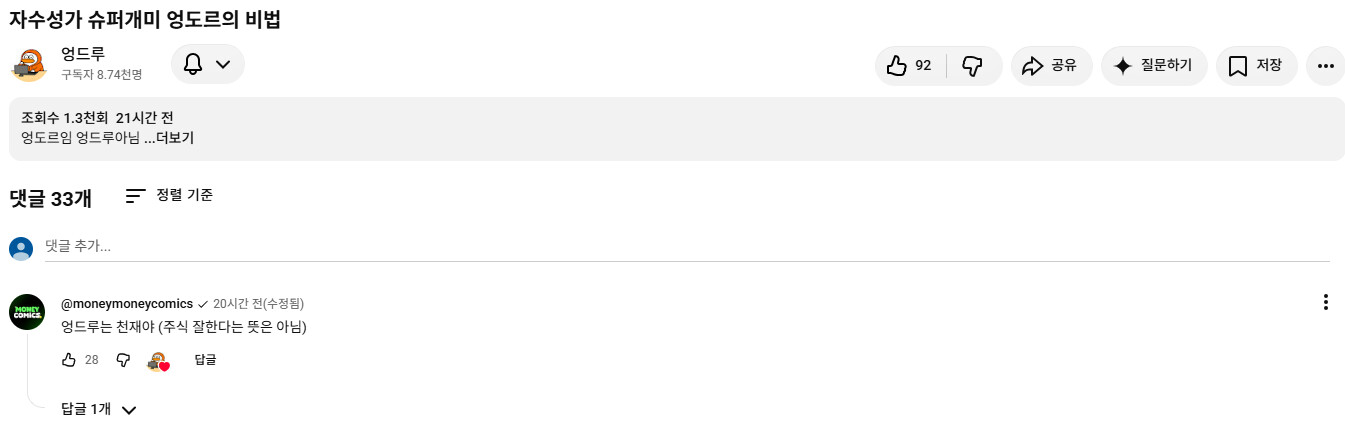Reply to comment using 답글 button
1345x432 pixels.
click(x=205, y=360)
